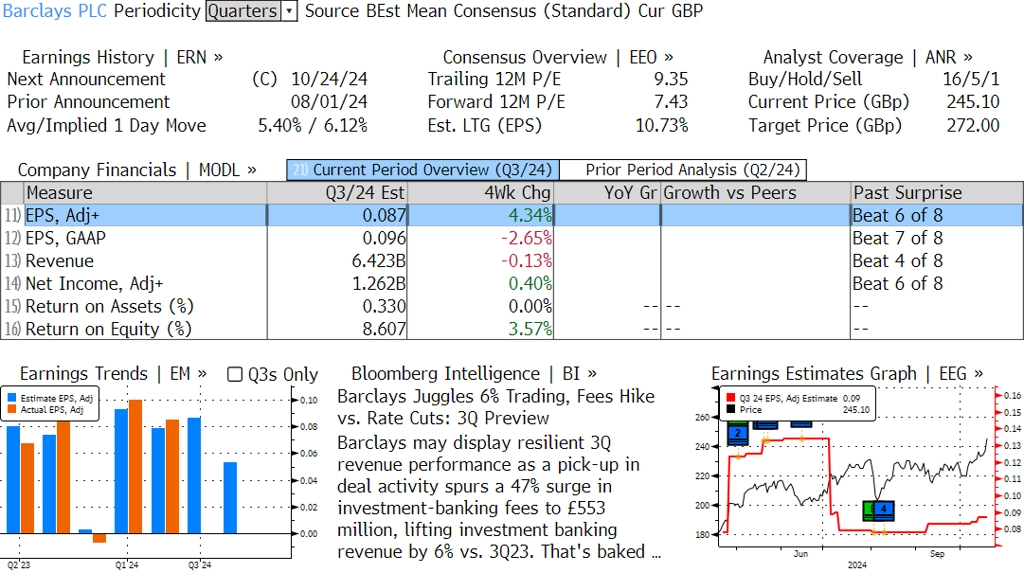This screenshot has width=1024, height=573.
Task: Click the red Q3 24 EPS estimate legend swatch
Action: pyautogui.click(x=731, y=398)
